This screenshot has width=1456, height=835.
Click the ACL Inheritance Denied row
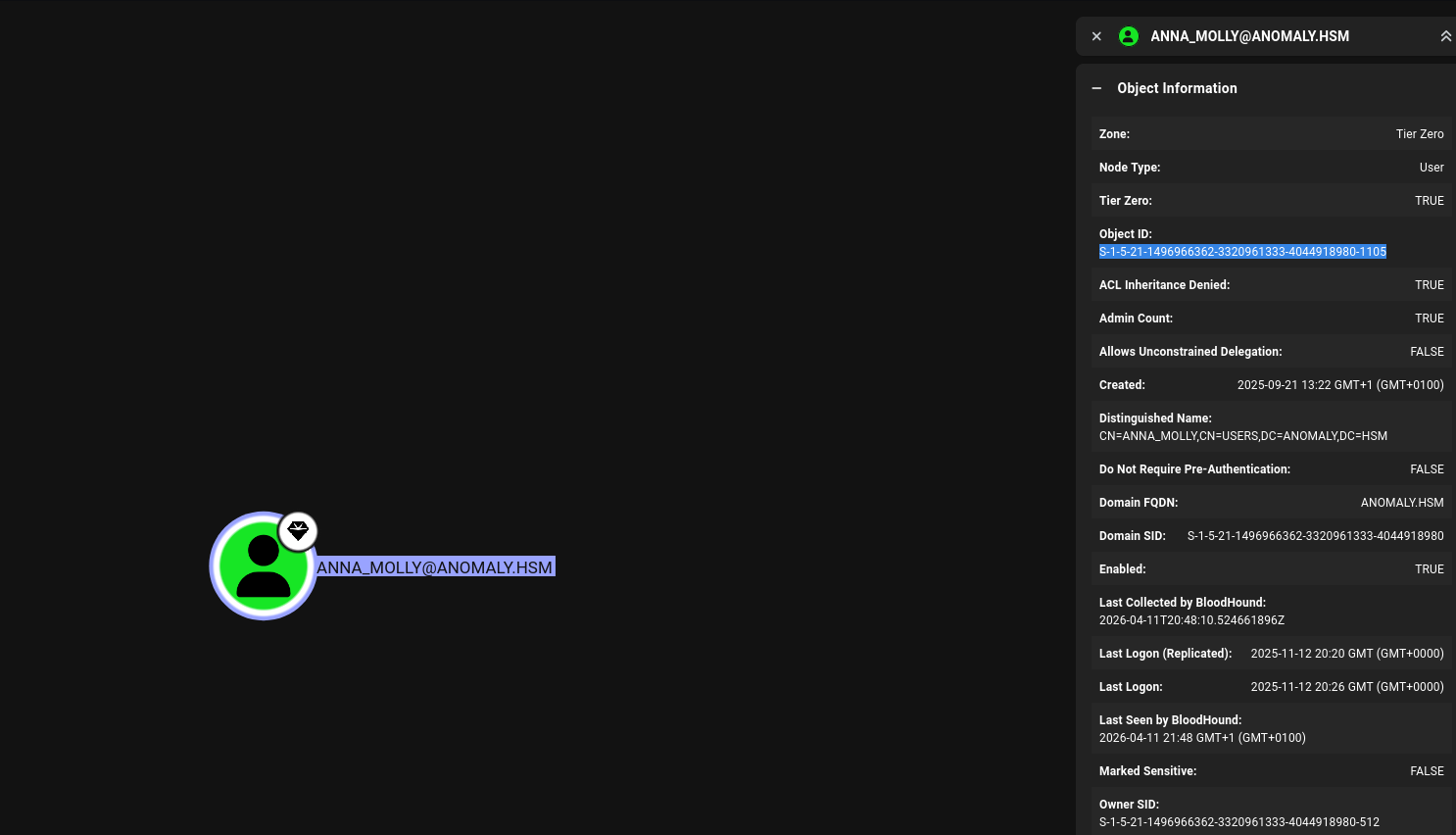click(x=1272, y=285)
